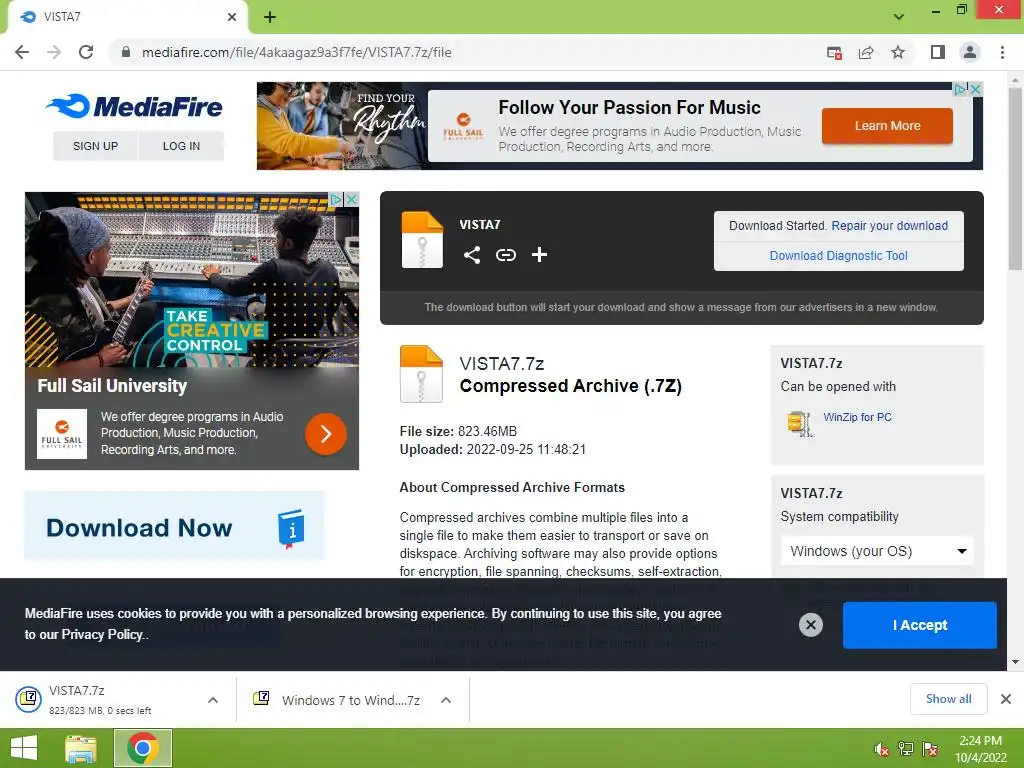Open the Download Diagnostic Tool link
The image size is (1024, 768).
pos(839,255)
